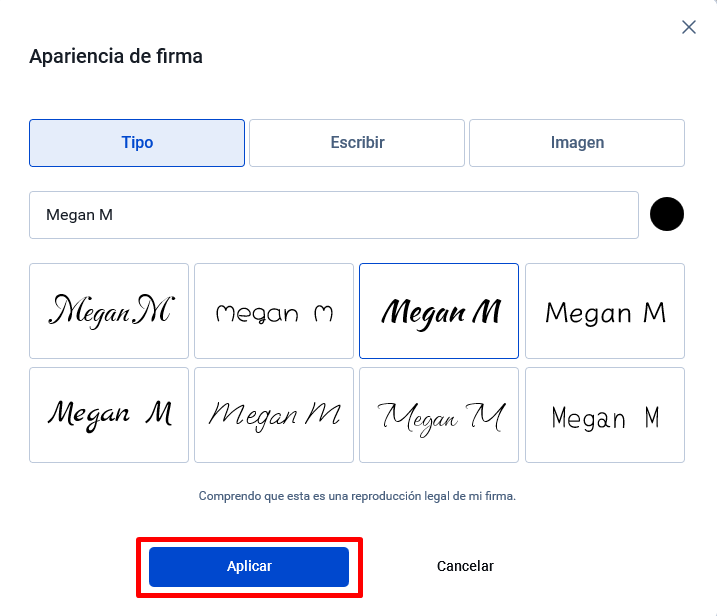Apply the signature with Aplicar
Viewport: 717px width, 616px height.
249,567
